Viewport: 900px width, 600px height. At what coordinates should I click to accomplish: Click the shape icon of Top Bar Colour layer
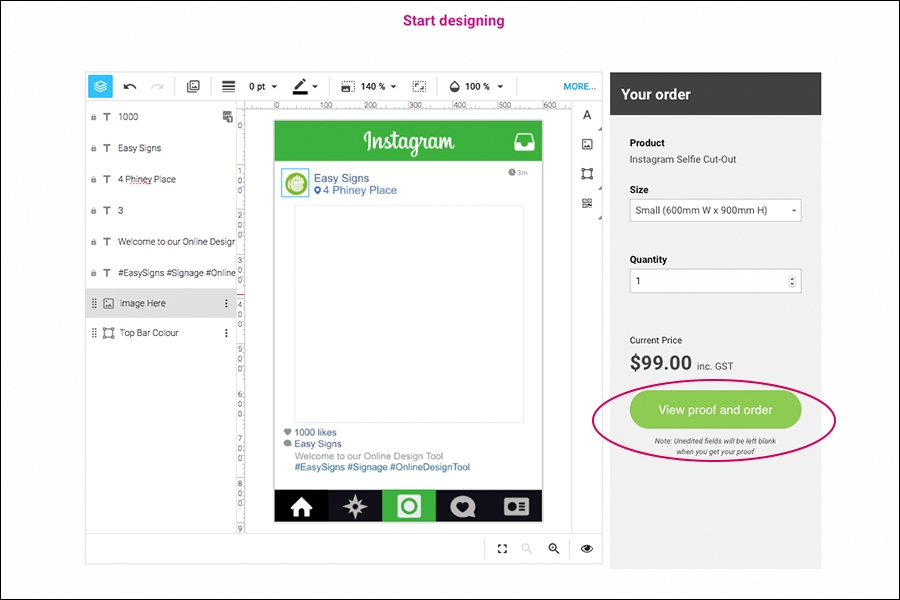[x=108, y=333]
